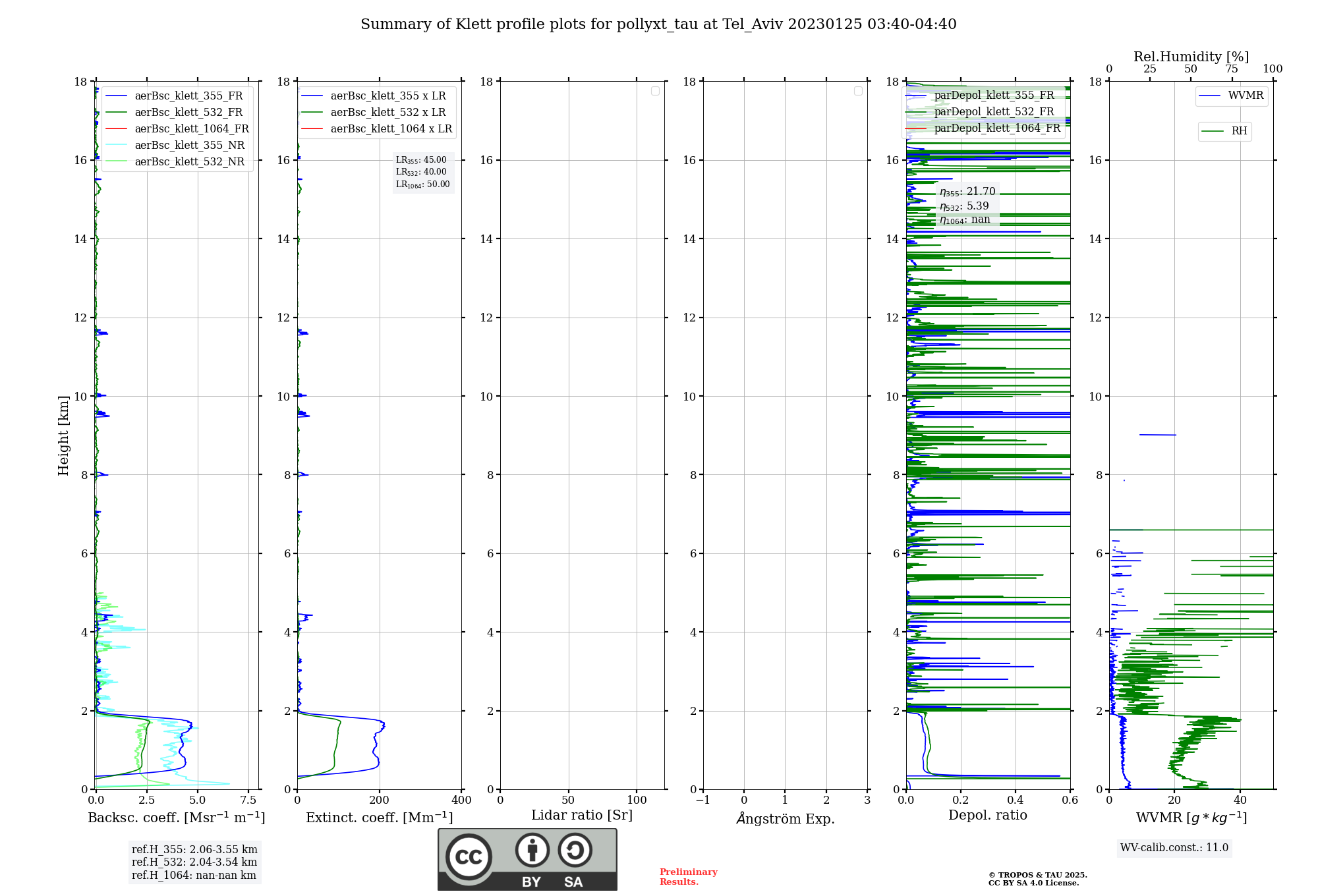Click the 0.6 tick on Depol. ratio axis
Viewport: 1318px width, 896px height.
click(1070, 800)
